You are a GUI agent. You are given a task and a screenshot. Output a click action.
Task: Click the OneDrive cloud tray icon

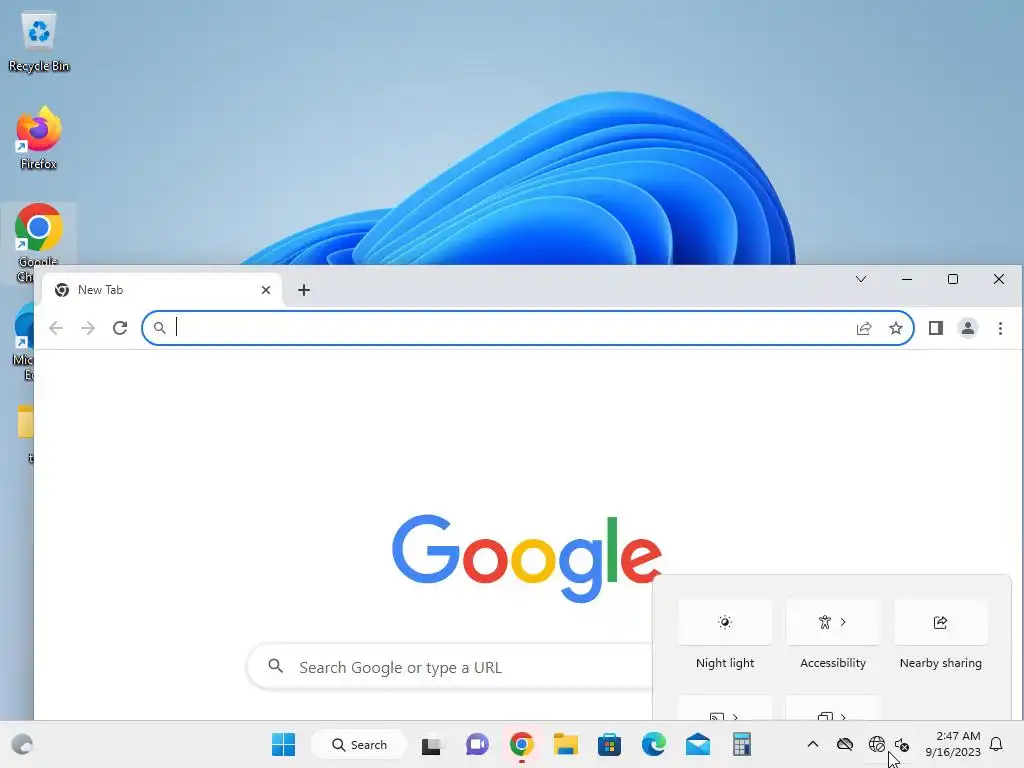[845, 744]
